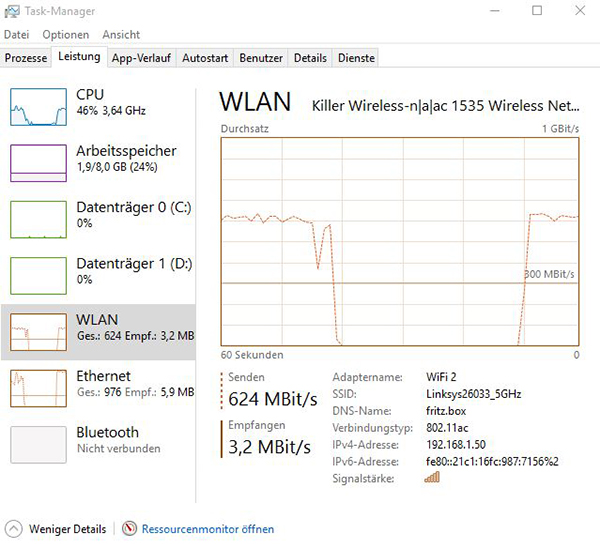Open Ressourcenmonitor öffnen link

pos(208,529)
